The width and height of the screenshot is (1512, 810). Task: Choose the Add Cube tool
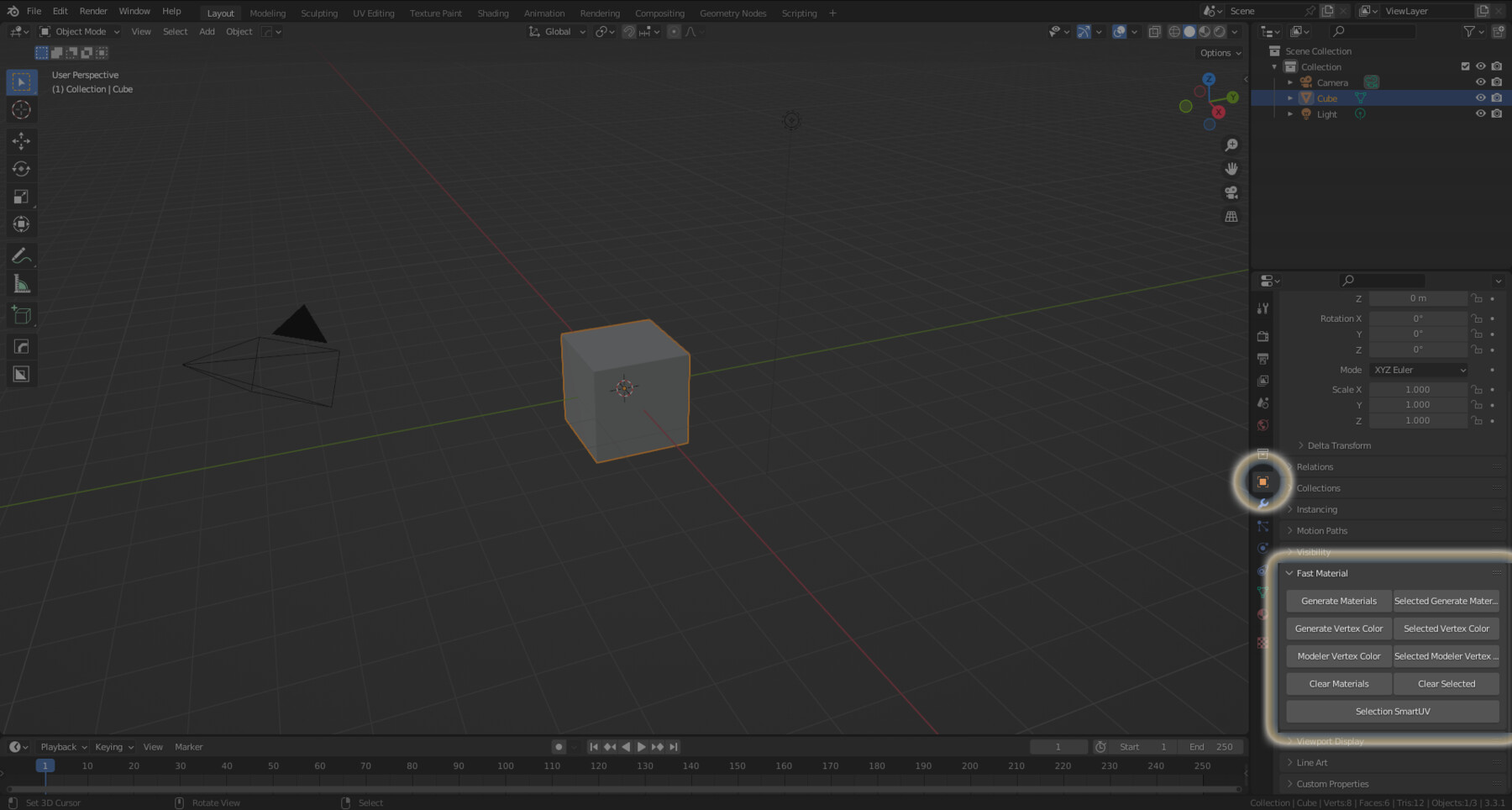click(21, 315)
